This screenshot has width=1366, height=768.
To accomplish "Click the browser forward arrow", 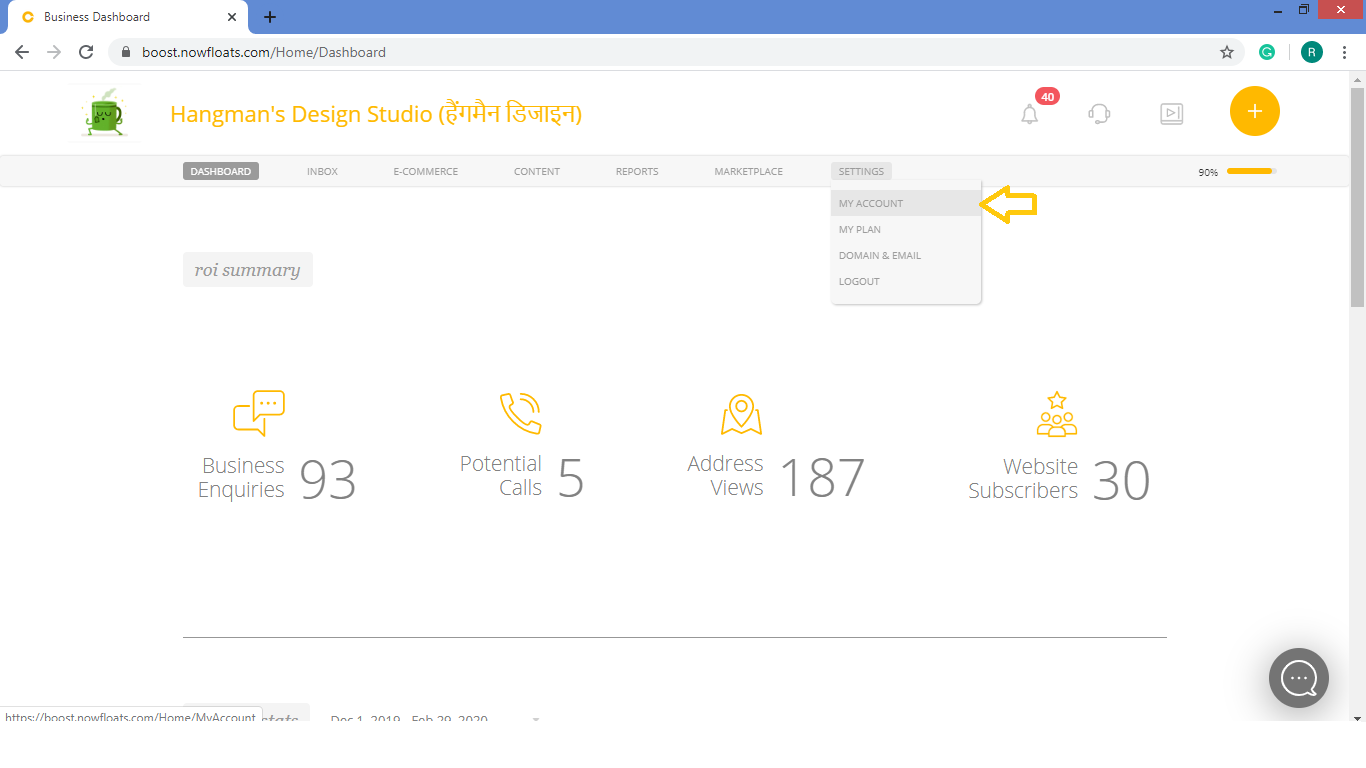I will pyautogui.click(x=54, y=52).
